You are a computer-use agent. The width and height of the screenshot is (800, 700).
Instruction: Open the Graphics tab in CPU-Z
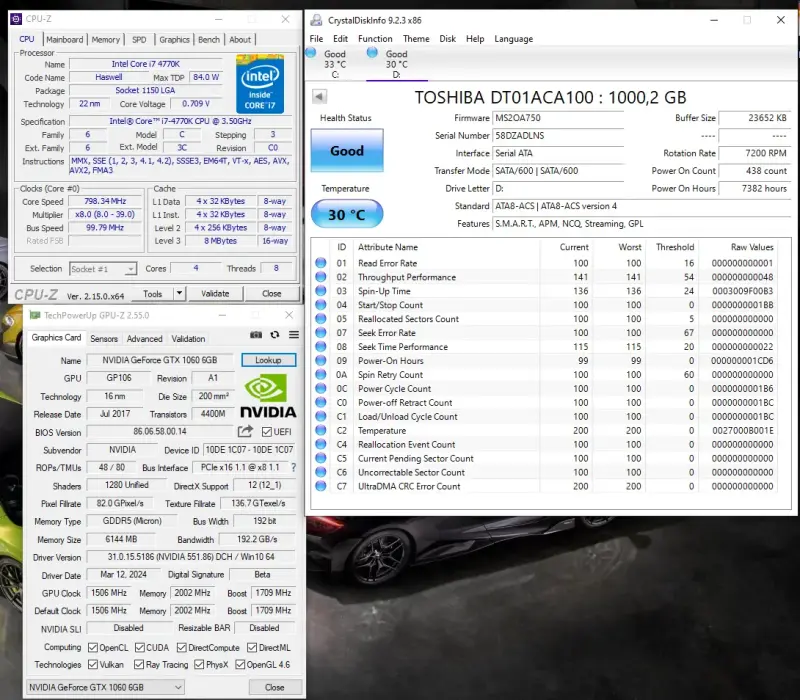(x=174, y=39)
